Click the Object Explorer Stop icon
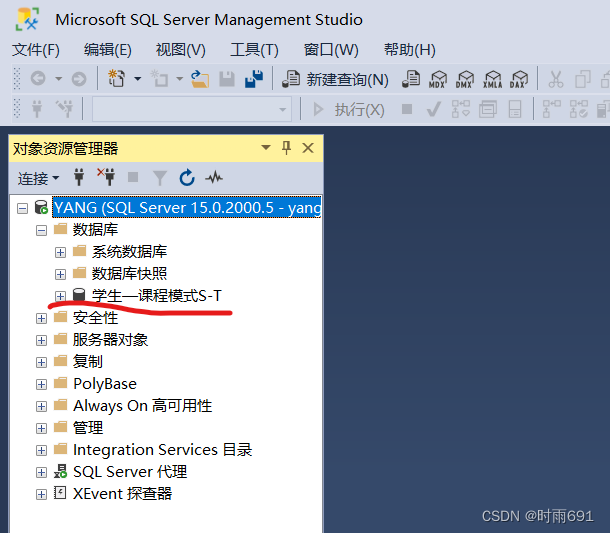Viewport: 610px width, 533px height. (133, 177)
